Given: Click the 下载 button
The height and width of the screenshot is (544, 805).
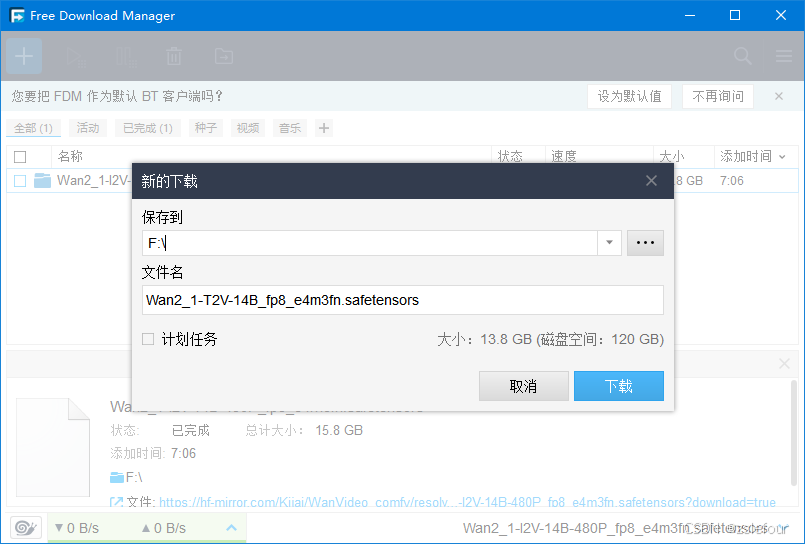Looking at the screenshot, I should tap(619, 386).
